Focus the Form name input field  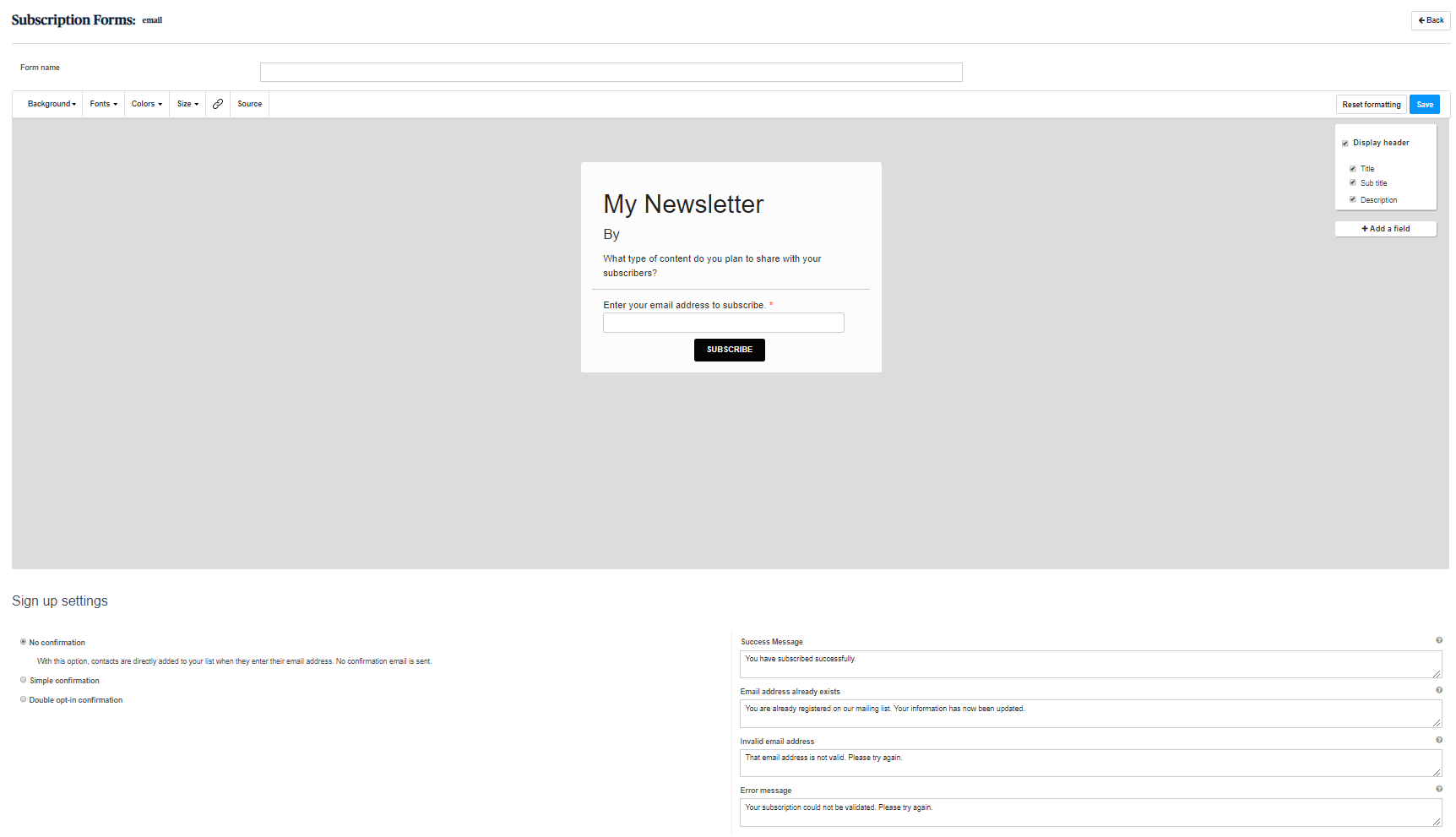pos(611,73)
